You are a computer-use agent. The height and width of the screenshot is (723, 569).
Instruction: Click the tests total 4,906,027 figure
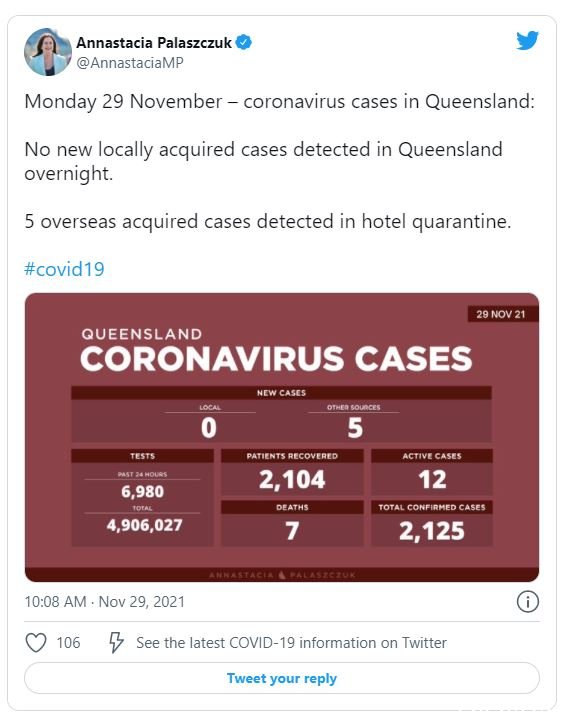(x=144, y=525)
